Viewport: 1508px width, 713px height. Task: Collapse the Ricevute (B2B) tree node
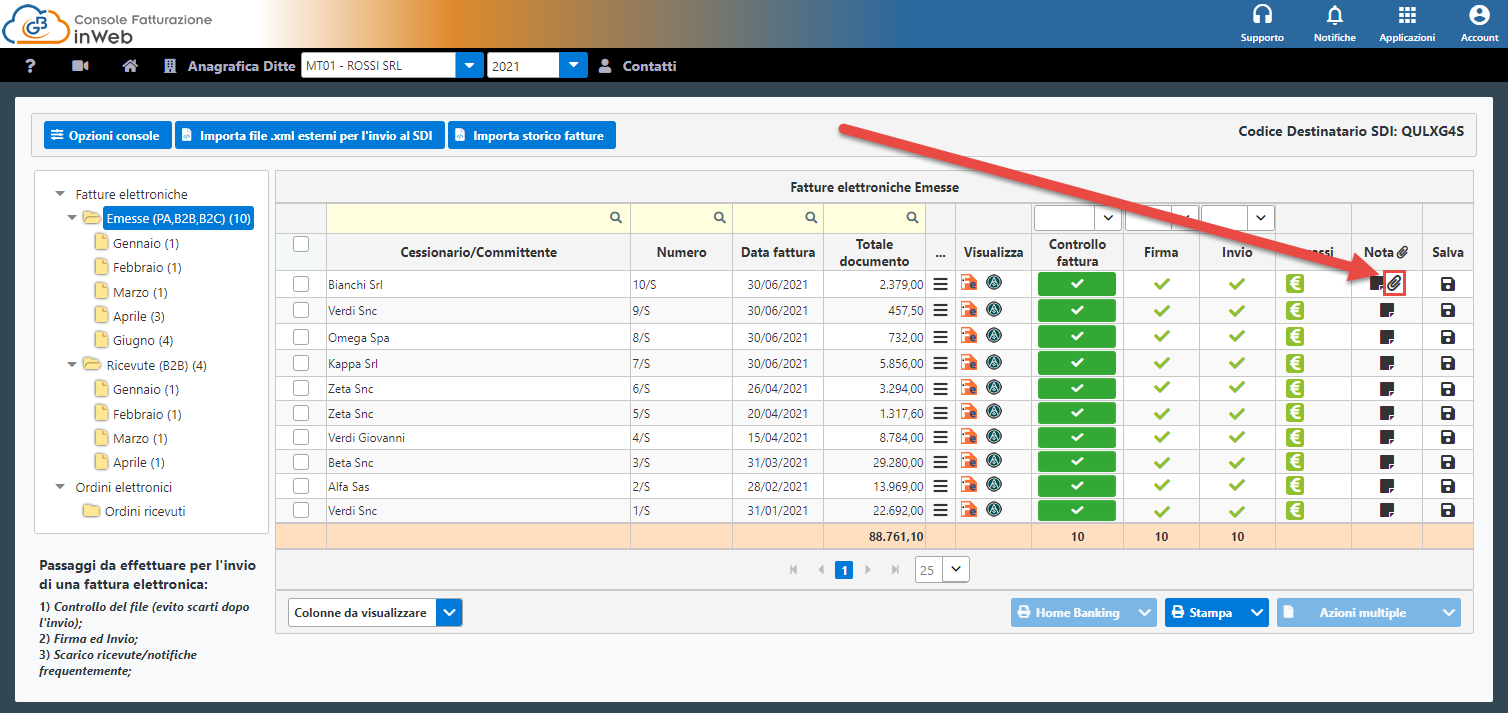tap(72, 365)
